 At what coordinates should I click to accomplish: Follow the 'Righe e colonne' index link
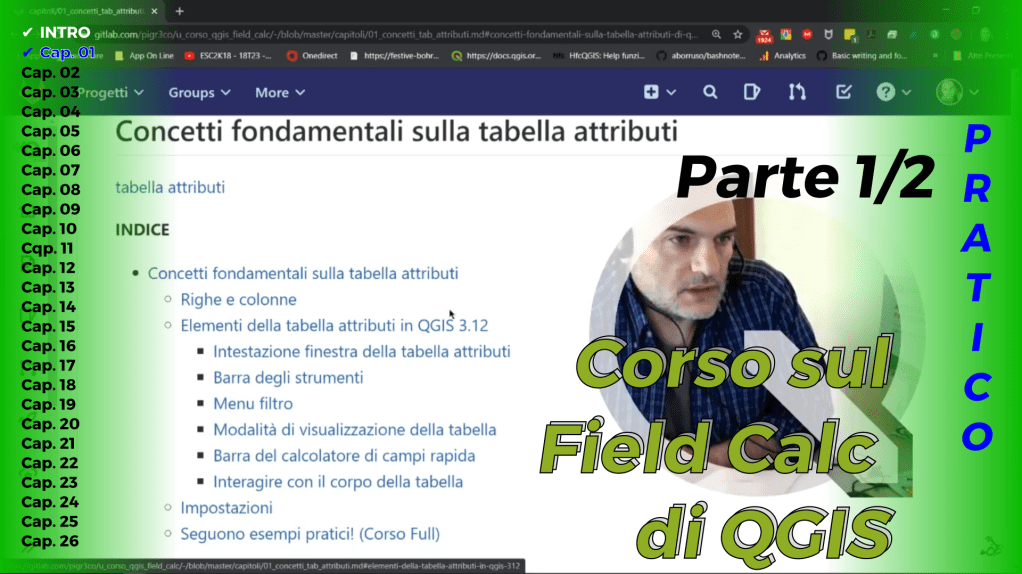pos(238,299)
